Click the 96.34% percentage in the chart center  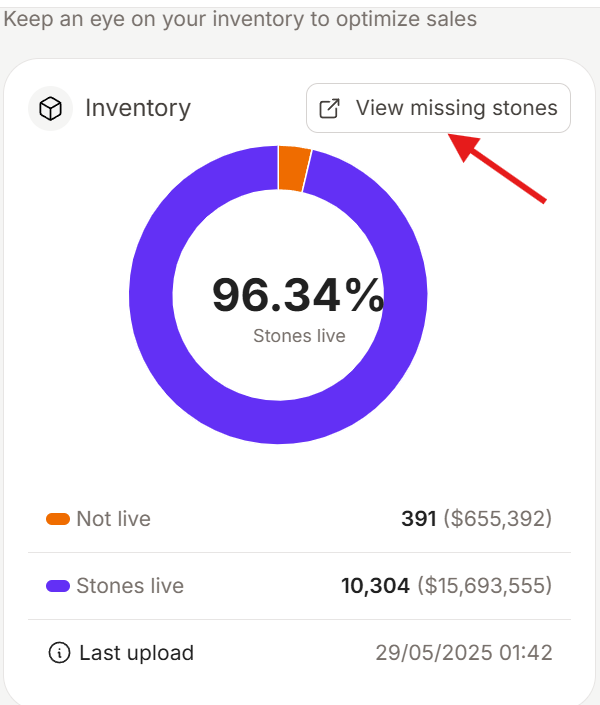[298, 295]
